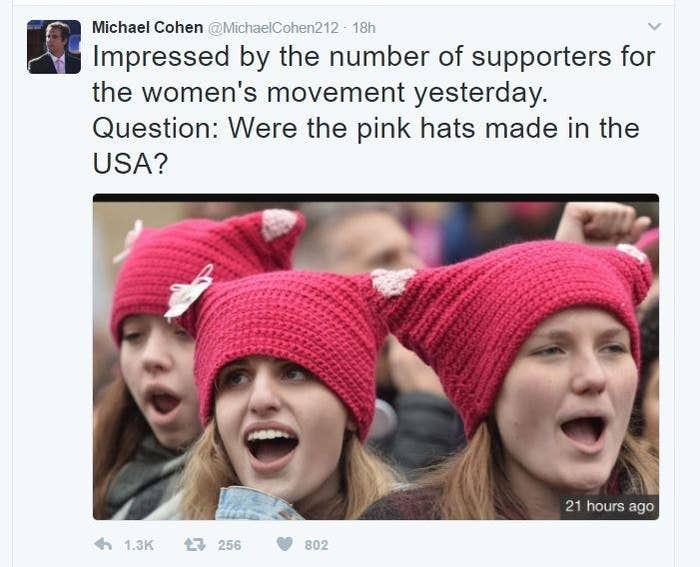Open tweet details via the 'Impressed by' text line
The height and width of the screenshot is (567, 700).
374,58
